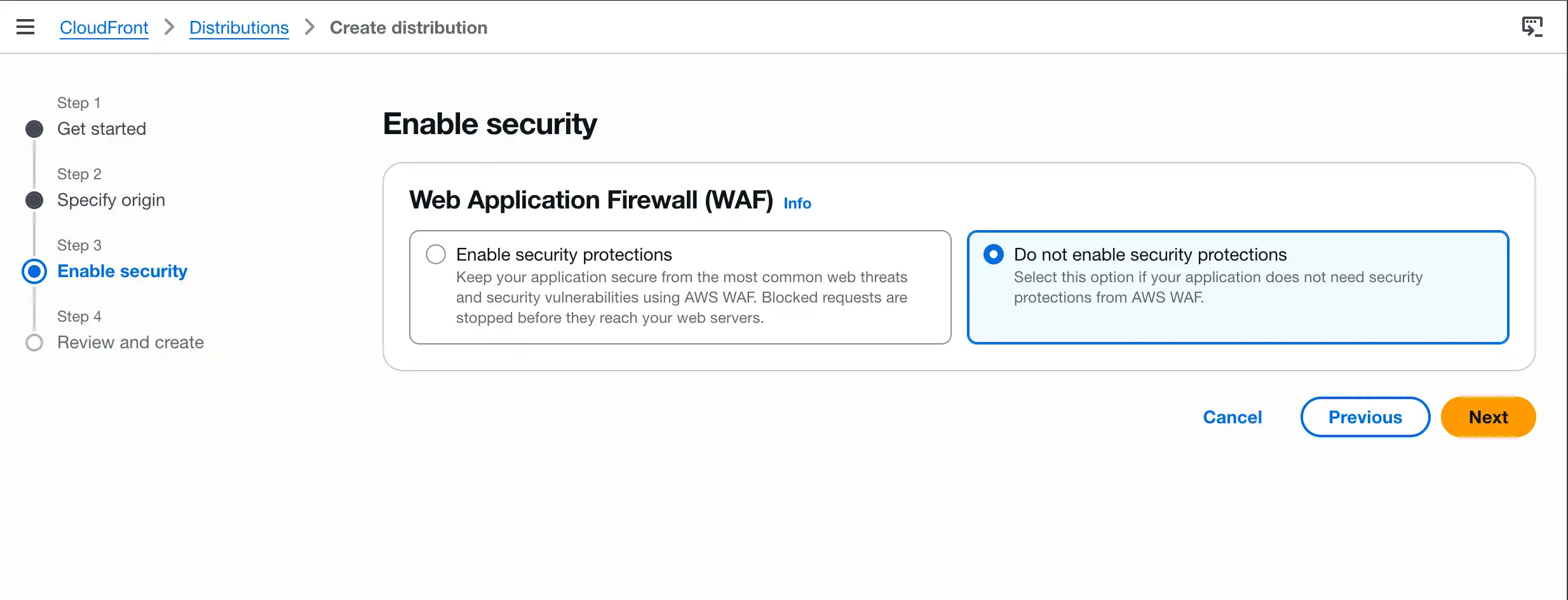This screenshot has width=1568, height=600.
Task: Open the CloudShell icon at top right
Action: click(x=1532, y=27)
